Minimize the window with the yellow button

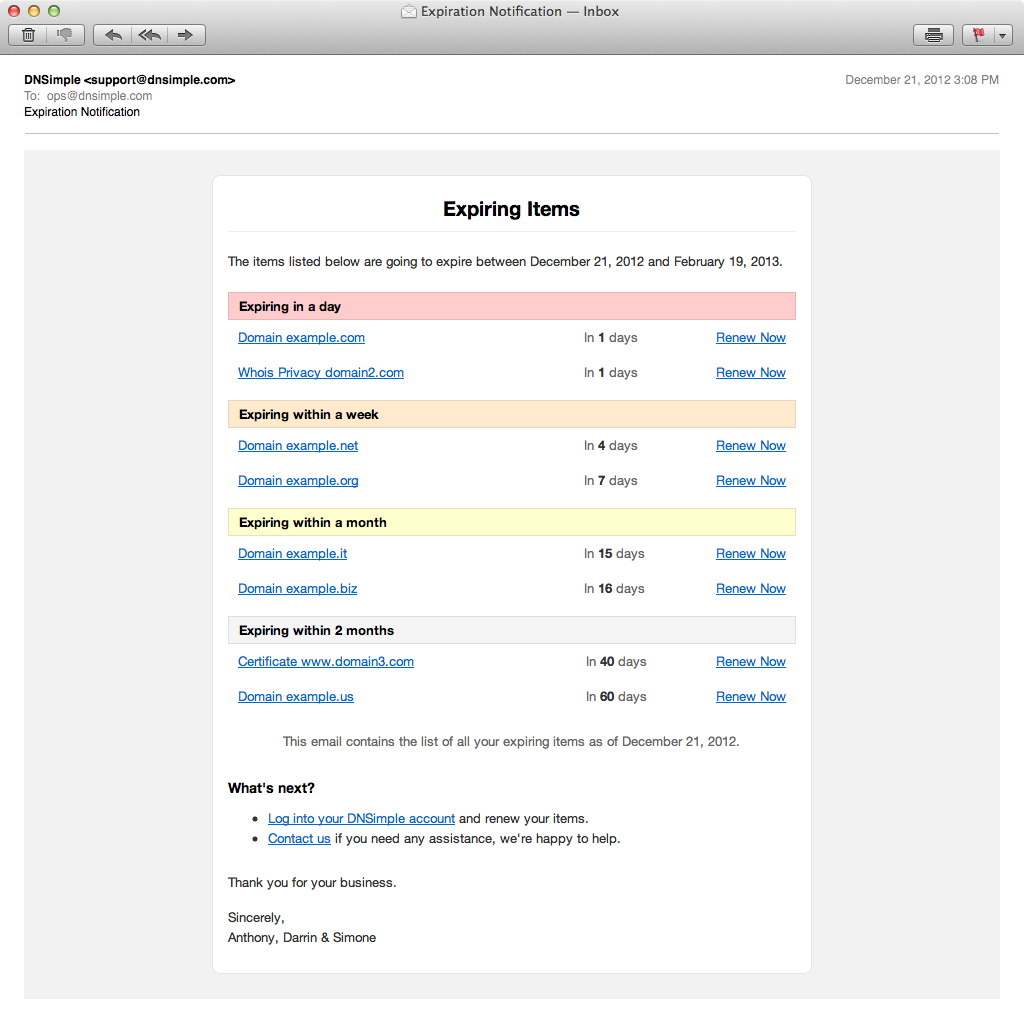(x=34, y=11)
